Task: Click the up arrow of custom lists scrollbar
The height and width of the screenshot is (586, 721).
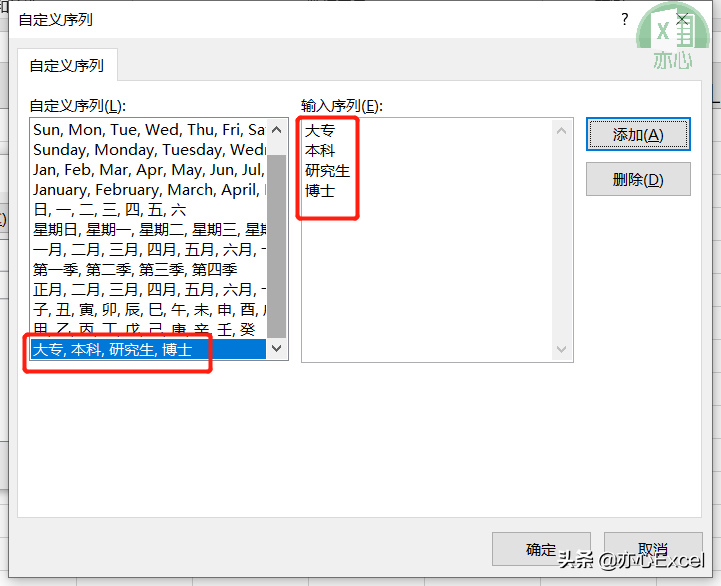Action: [276, 130]
